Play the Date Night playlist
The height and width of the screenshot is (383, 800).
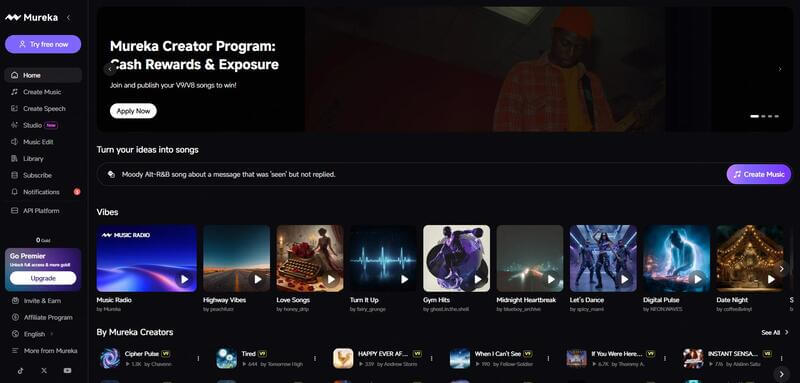771,279
